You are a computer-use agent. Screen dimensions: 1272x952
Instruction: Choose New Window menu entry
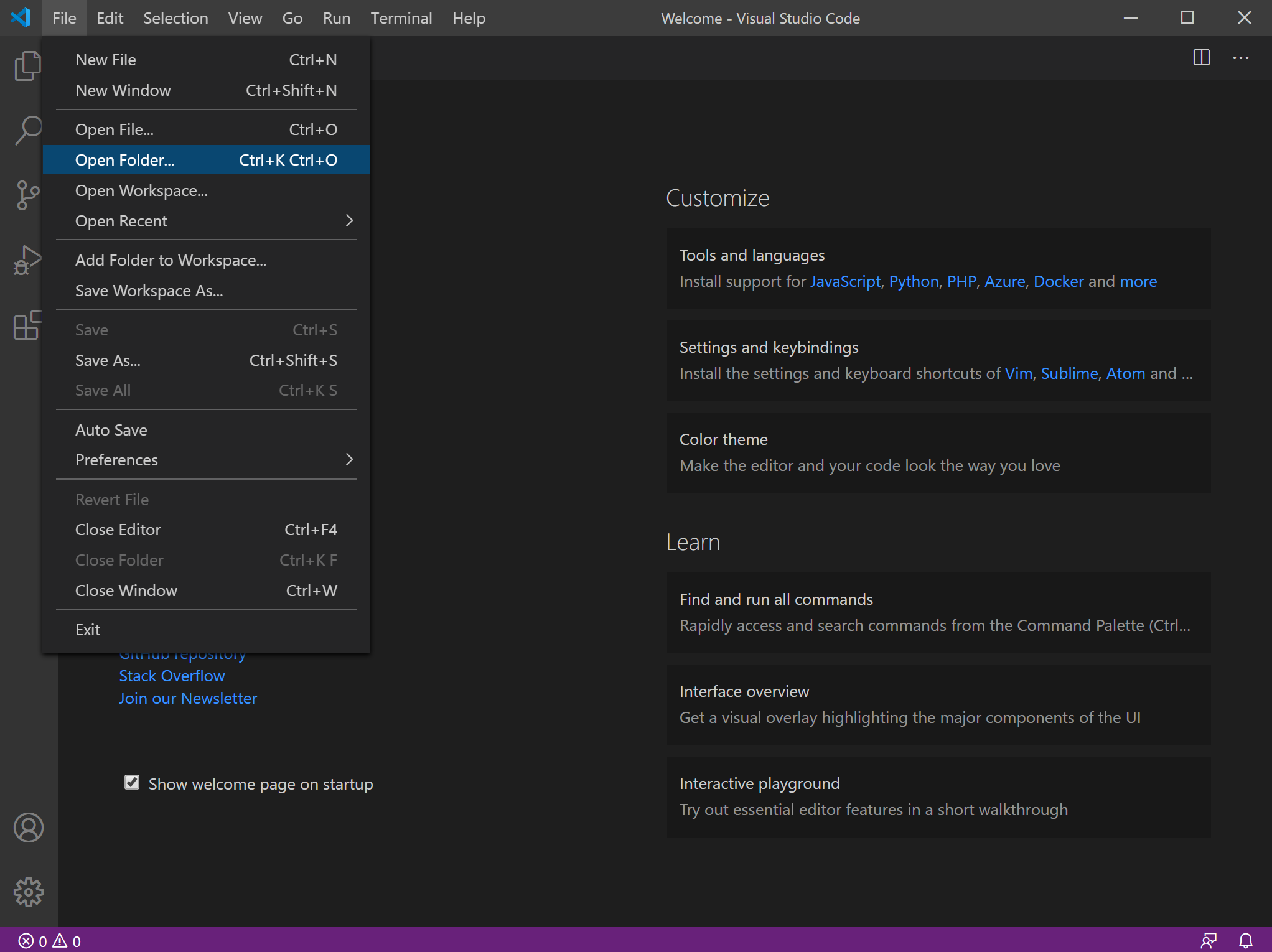coord(206,90)
